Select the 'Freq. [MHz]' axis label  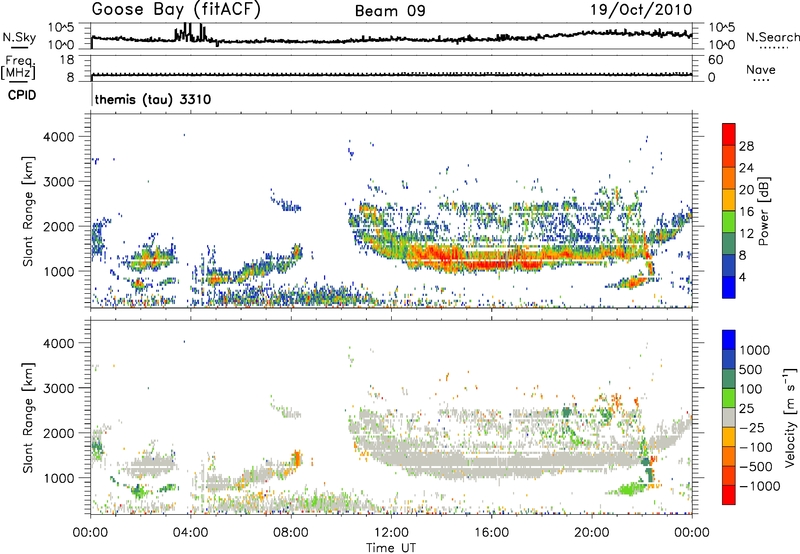pyautogui.click(x=18, y=67)
